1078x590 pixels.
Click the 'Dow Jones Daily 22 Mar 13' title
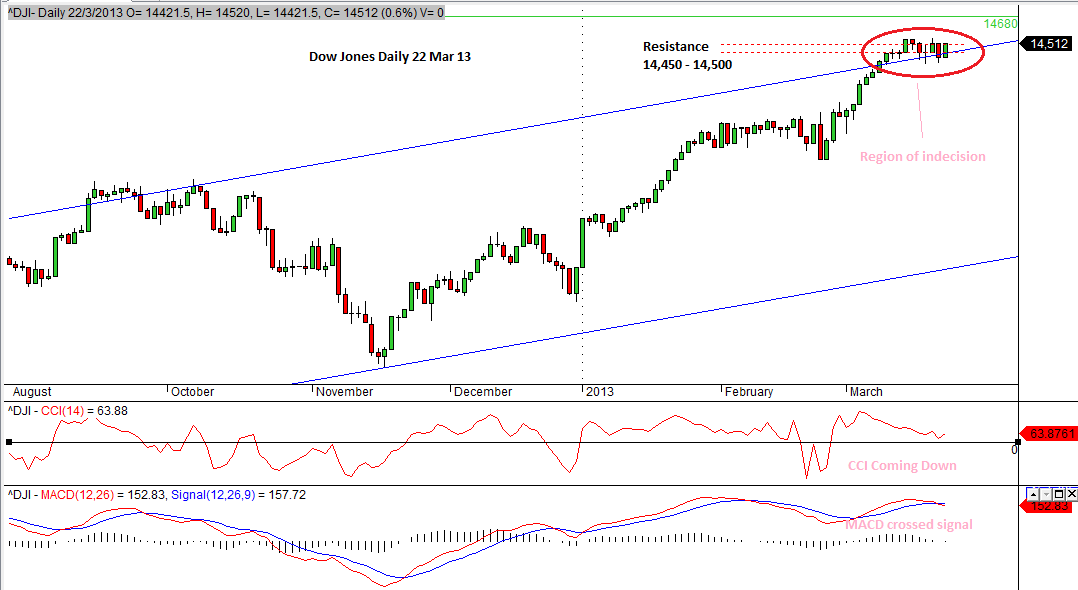coord(389,57)
